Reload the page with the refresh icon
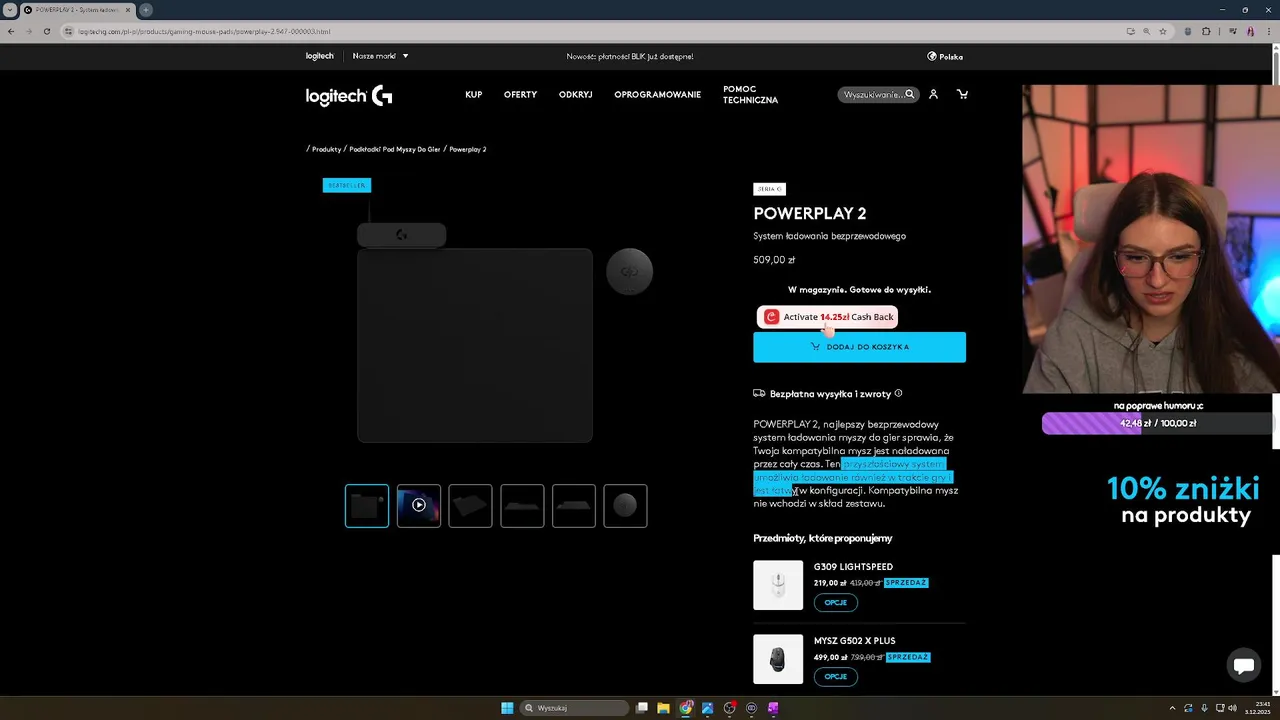The height and width of the screenshot is (720, 1280). click(47, 31)
